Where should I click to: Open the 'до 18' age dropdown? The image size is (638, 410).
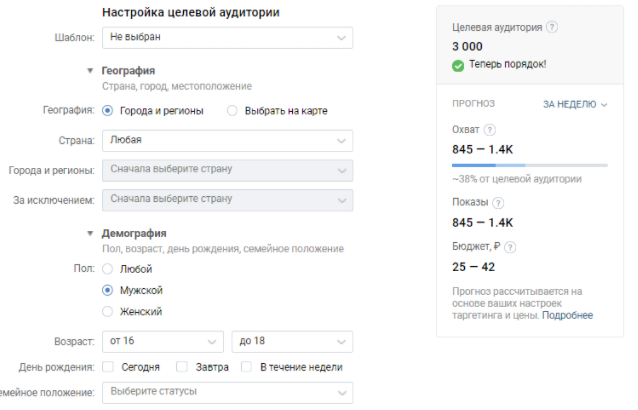[x=292, y=342]
